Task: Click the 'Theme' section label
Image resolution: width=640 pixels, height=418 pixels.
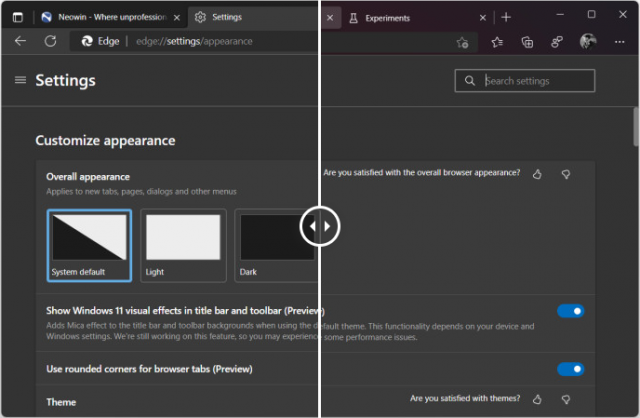Action: [61, 402]
